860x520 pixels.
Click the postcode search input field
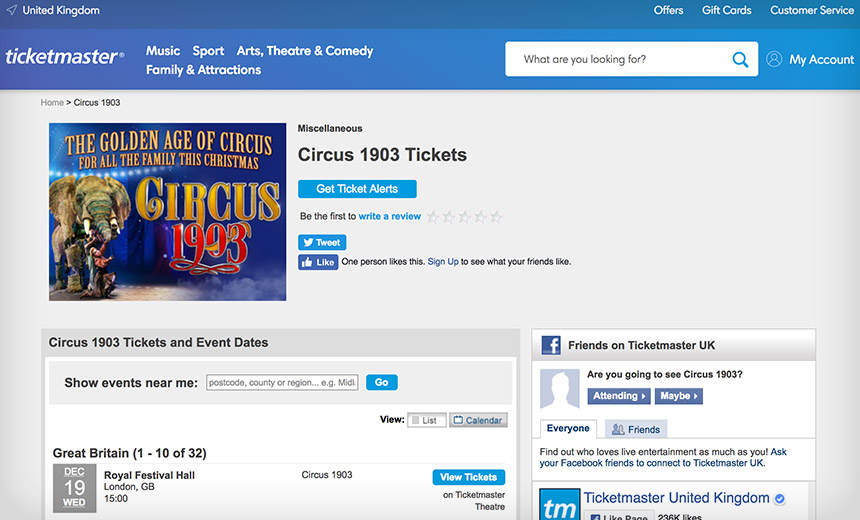coord(282,383)
